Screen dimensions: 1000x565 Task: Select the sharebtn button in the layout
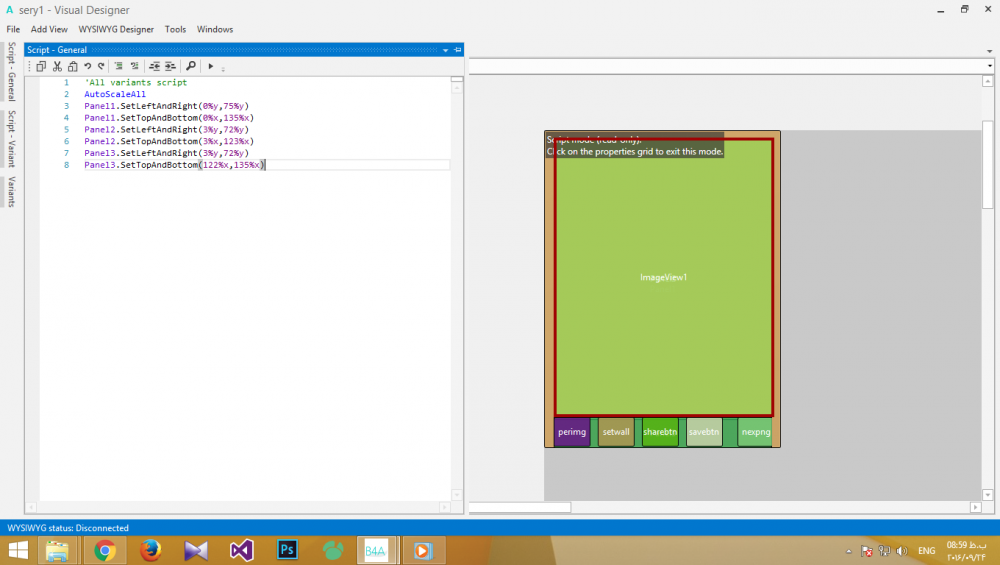660,432
